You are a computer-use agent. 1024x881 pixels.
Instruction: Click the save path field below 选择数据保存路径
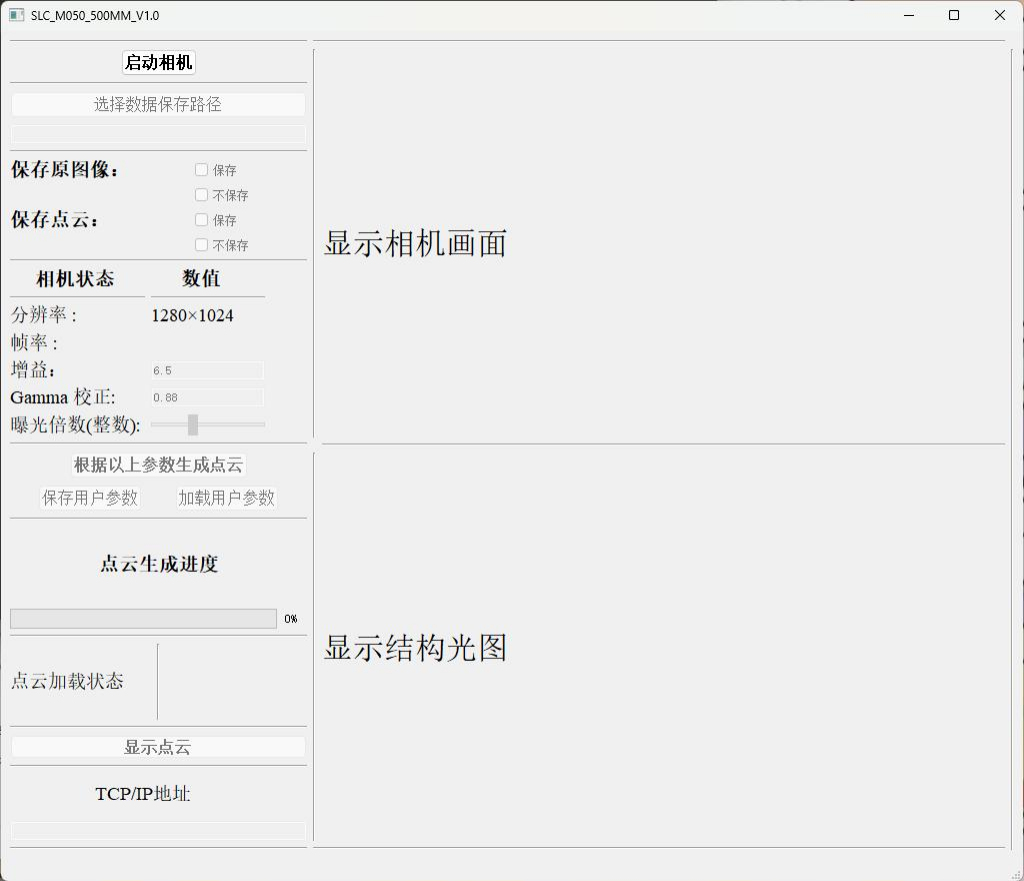click(x=158, y=134)
